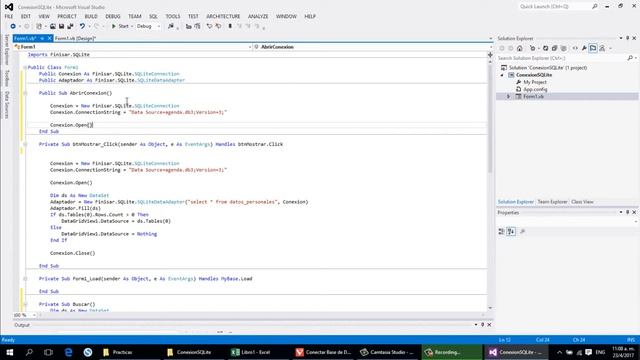Click the taskbar search icon
Screen dimensions: 640x360
click(x=29, y=352)
